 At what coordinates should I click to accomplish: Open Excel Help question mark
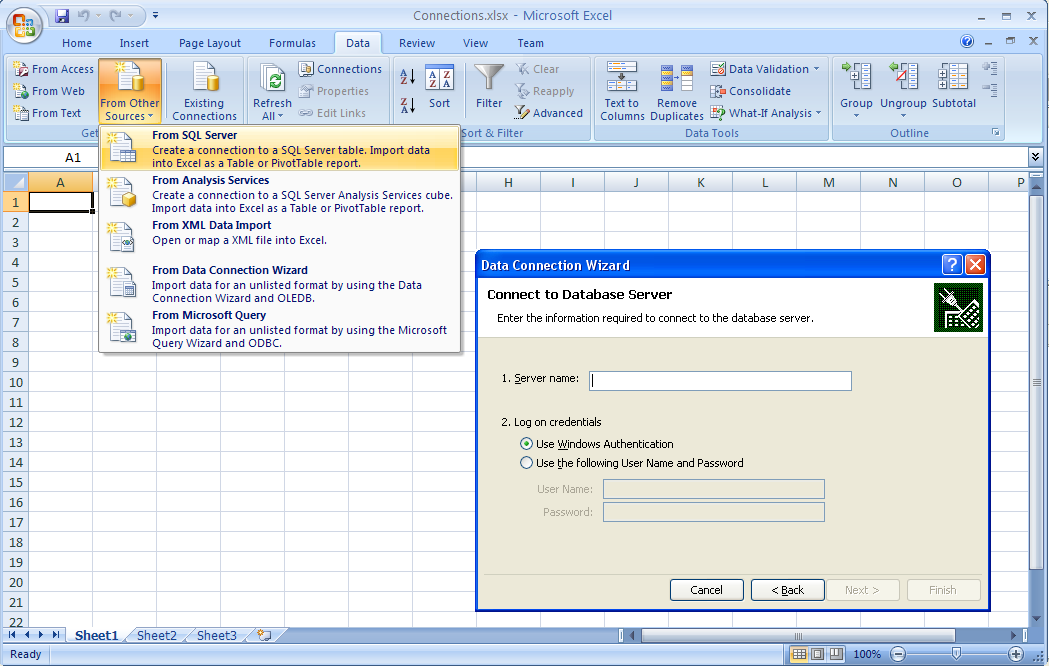point(967,41)
